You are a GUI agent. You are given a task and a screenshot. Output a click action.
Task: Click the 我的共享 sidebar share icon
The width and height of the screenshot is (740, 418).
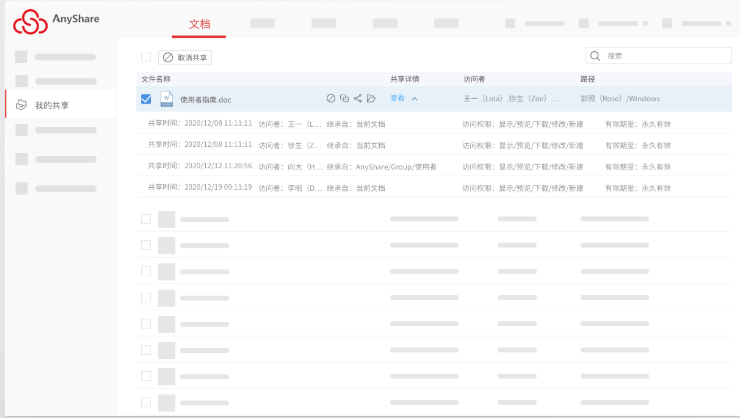click(21, 104)
